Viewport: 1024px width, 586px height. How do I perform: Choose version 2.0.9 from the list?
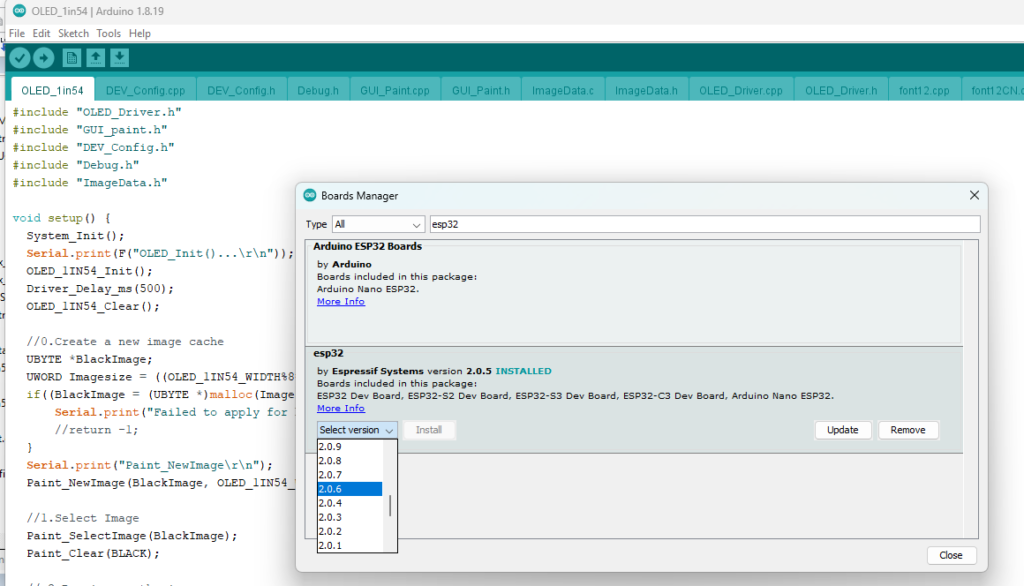349,447
